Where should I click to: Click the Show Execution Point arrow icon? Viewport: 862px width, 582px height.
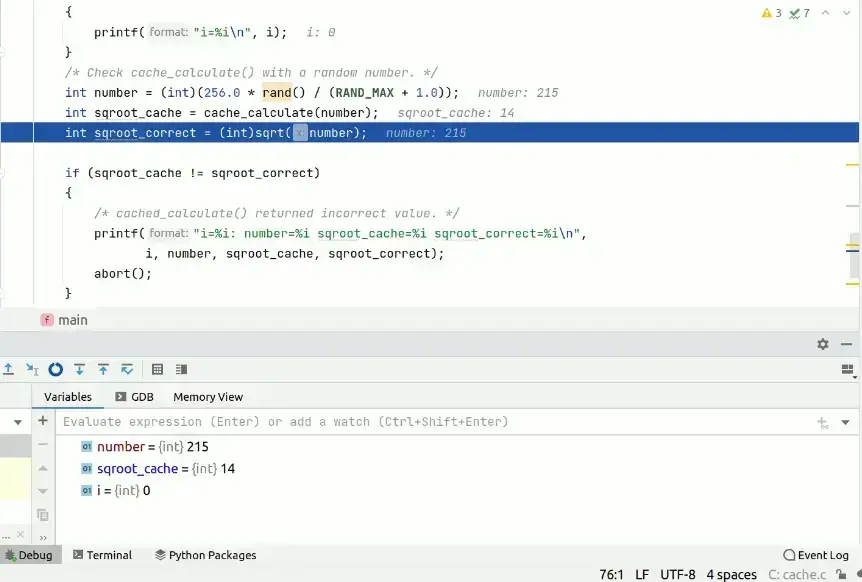tap(8, 369)
